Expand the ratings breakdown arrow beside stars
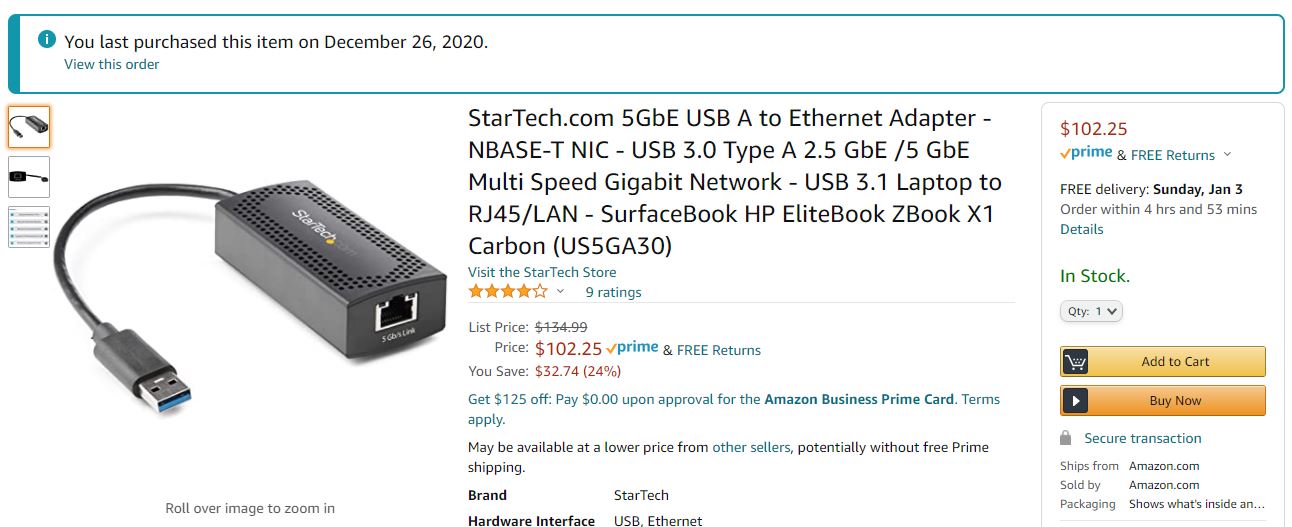 point(560,292)
